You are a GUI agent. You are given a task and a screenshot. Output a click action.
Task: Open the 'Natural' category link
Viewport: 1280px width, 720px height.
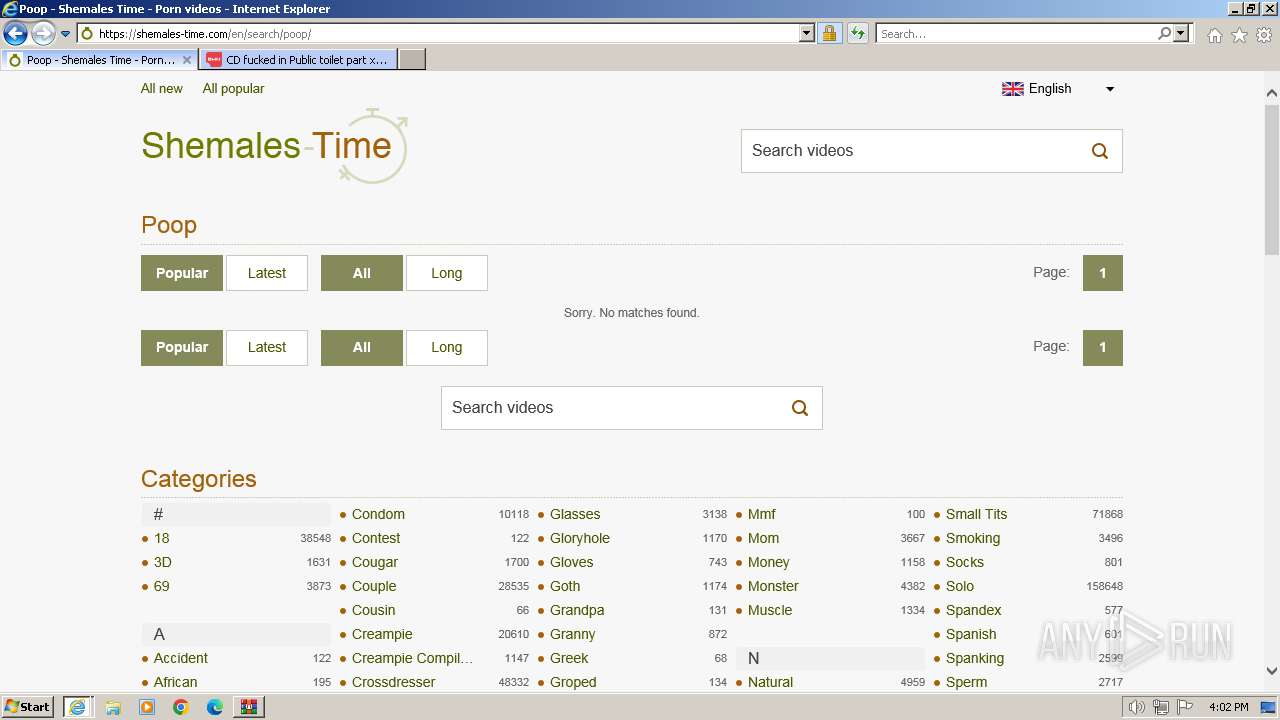[770, 682]
